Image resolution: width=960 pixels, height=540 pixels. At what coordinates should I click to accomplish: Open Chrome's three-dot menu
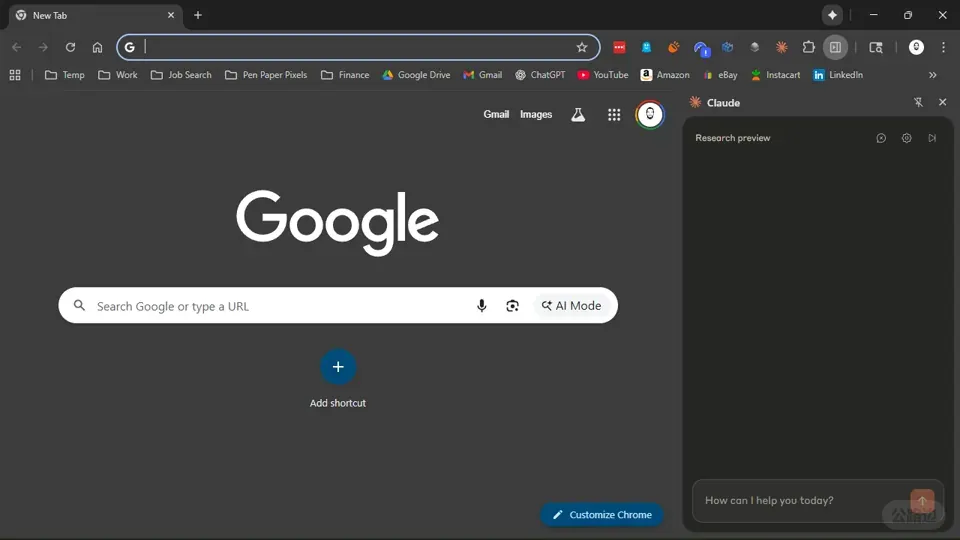pos(943,47)
